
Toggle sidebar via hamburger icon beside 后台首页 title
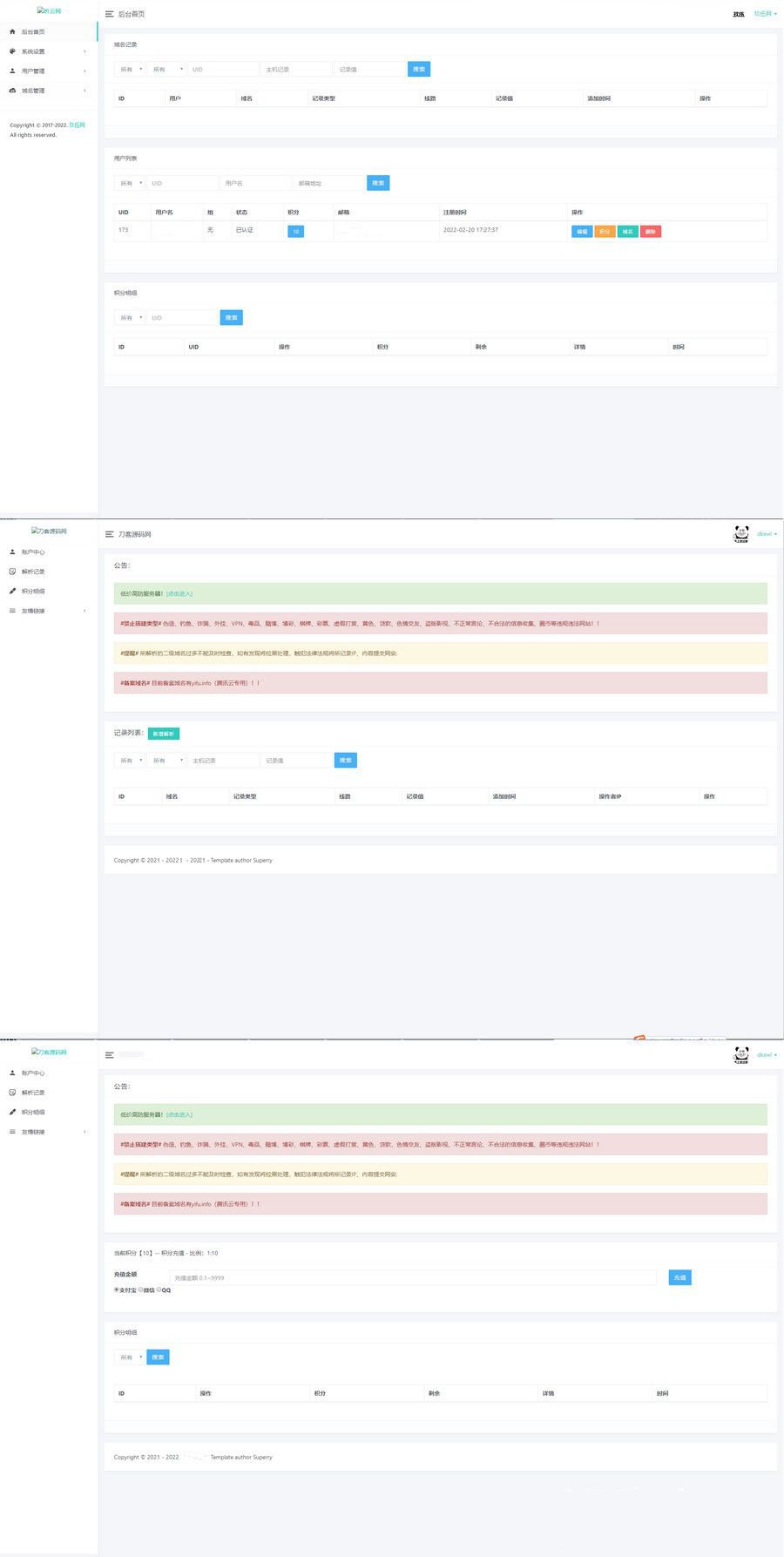[x=109, y=15]
